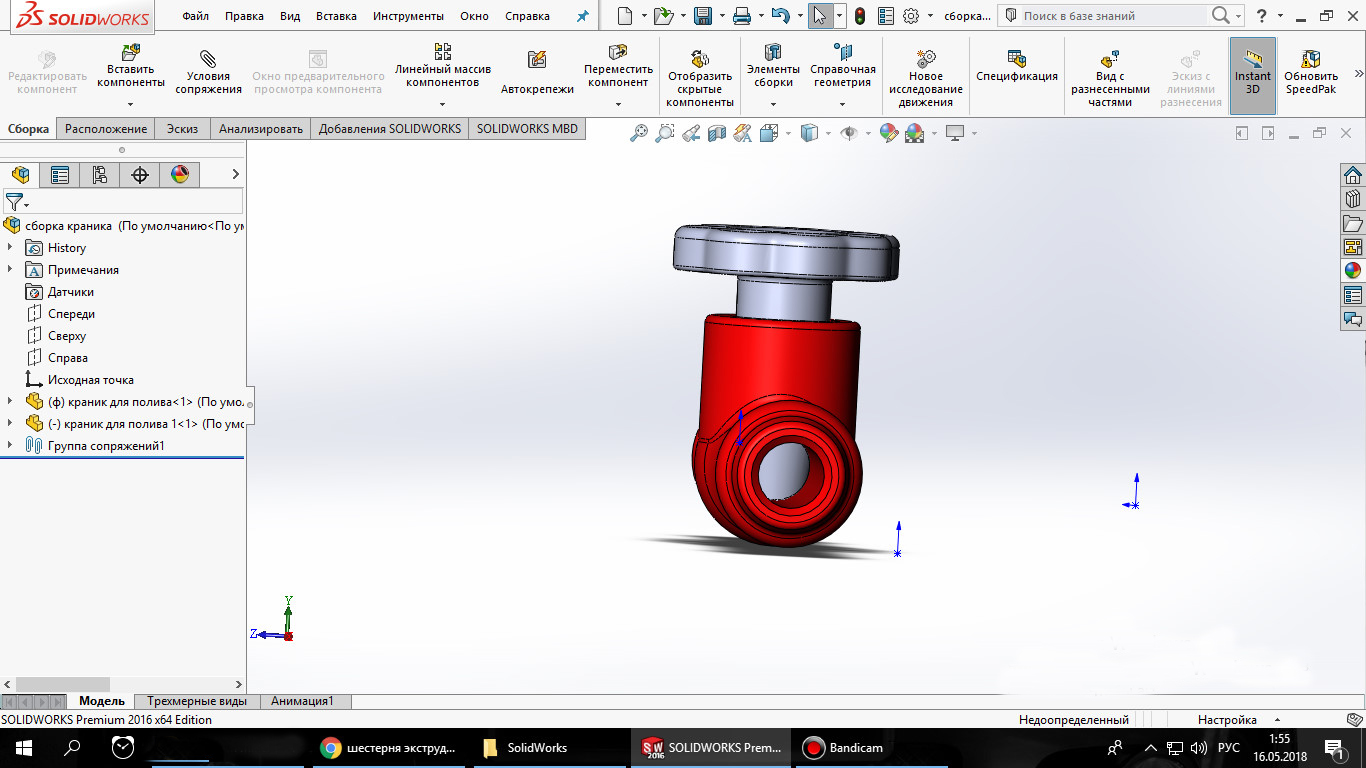This screenshot has width=1366, height=768.
Task: Open Assembly Features (Элементы сборки) icon
Action: (x=773, y=52)
